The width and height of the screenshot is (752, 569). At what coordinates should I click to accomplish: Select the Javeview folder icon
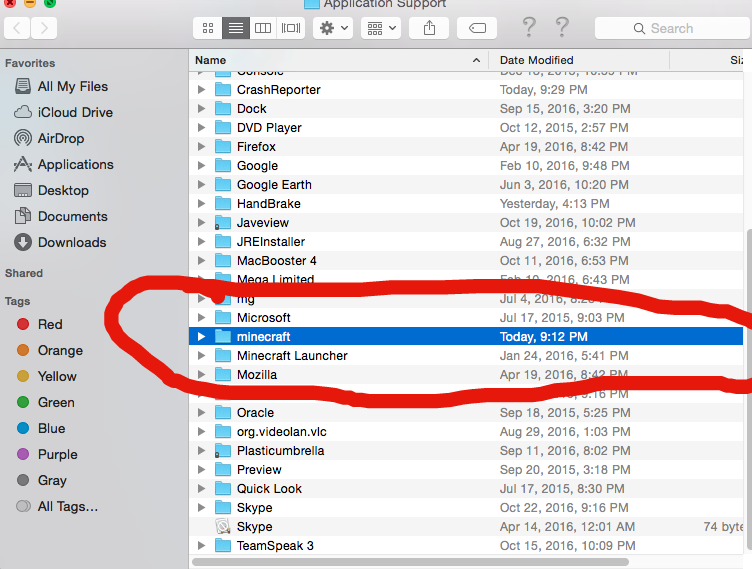click(x=223, y=223)
